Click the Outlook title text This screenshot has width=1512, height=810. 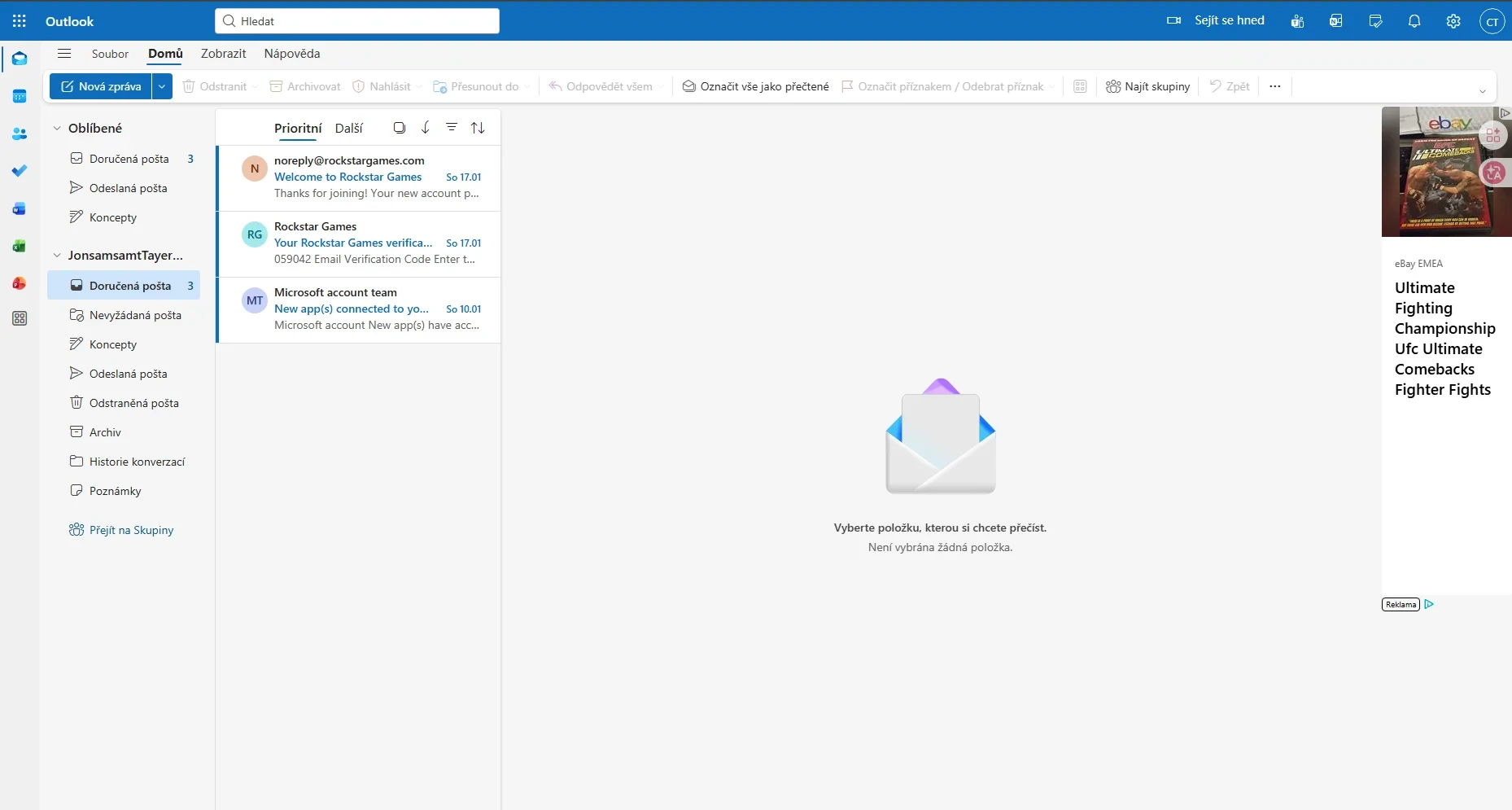[x=69, y=21]
